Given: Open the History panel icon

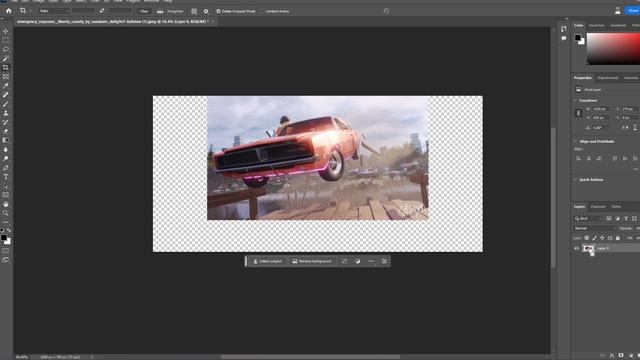Looking at the screenshot, I should click(x=564, y=29).
